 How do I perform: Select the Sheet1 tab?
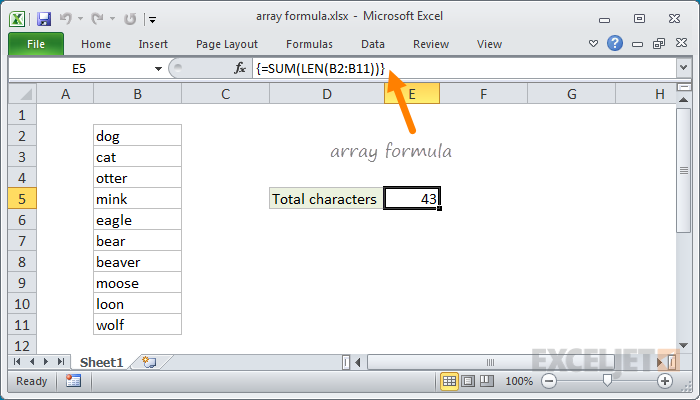[101, 362]
